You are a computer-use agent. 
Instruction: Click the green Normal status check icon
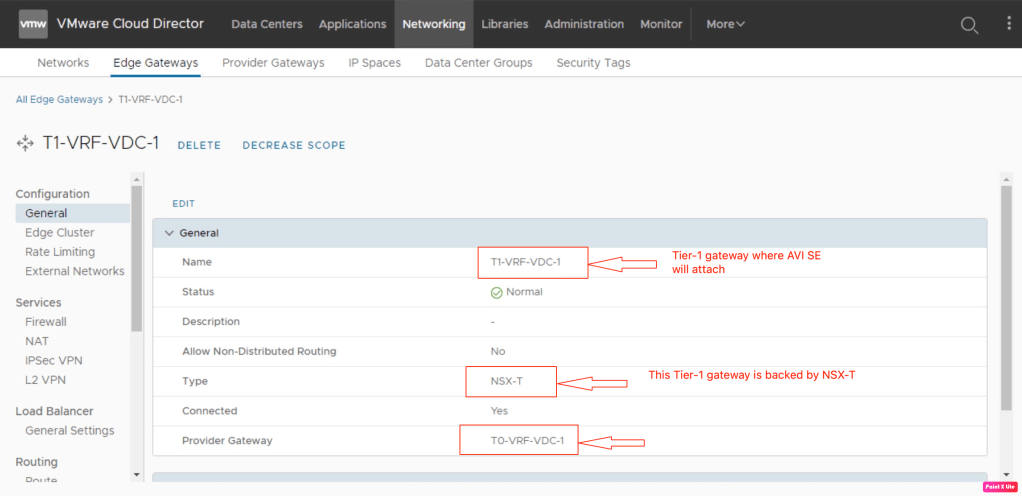pyautogui.click(x=496, y=293)
